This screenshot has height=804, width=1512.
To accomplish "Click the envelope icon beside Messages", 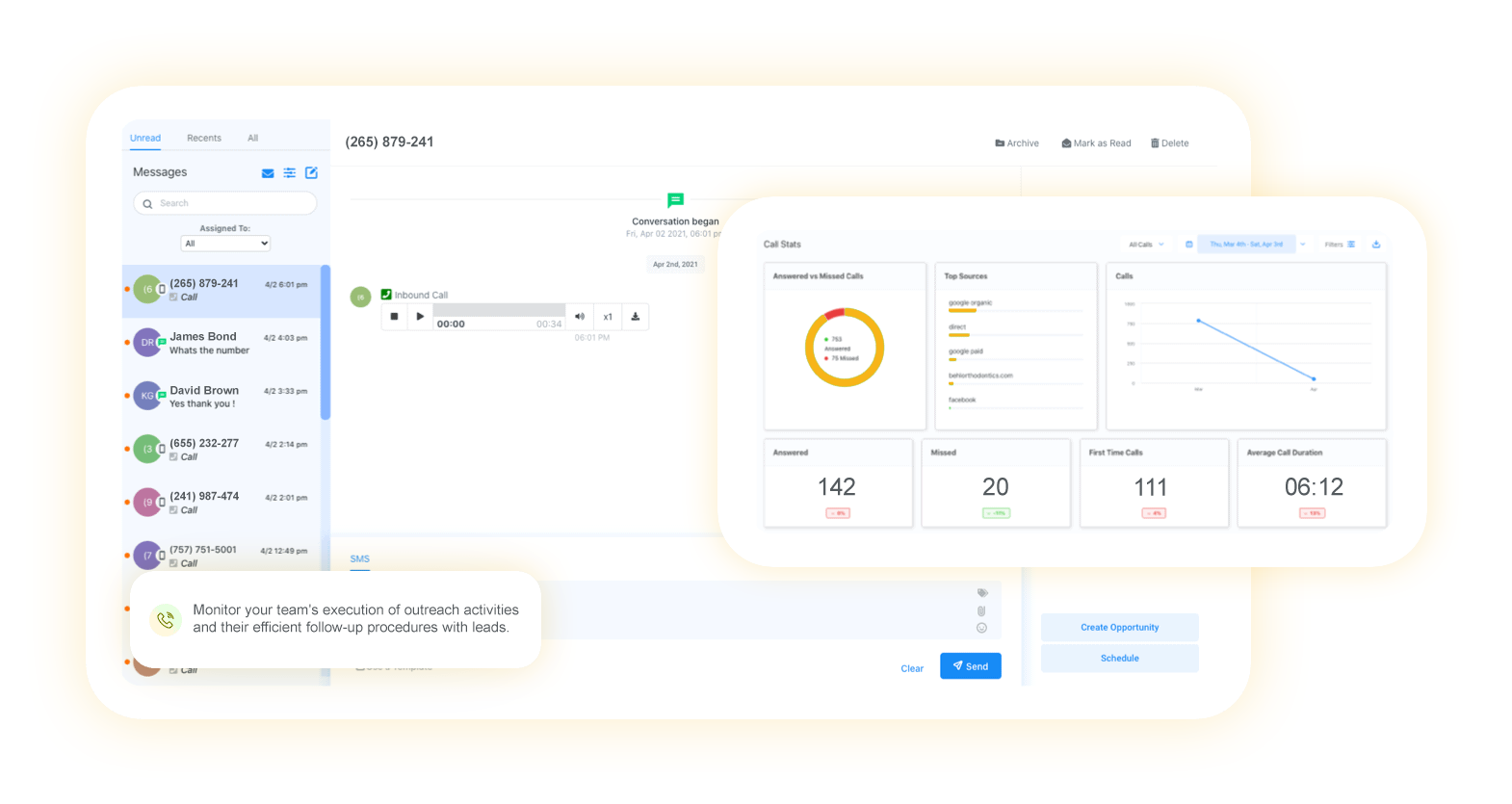I will pos(268,173).
